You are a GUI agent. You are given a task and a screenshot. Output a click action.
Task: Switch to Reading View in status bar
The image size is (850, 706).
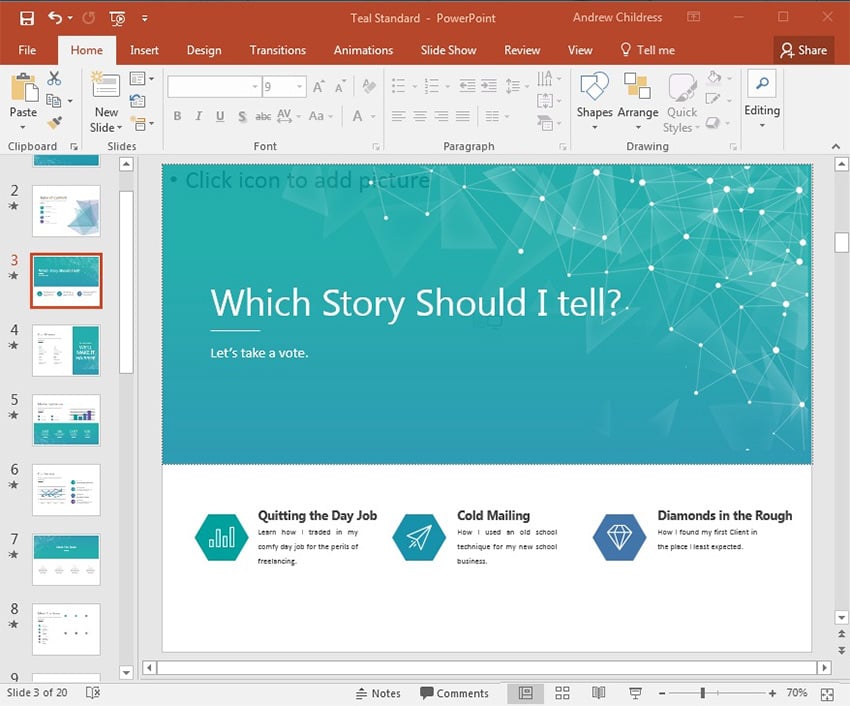pos(598,693)
